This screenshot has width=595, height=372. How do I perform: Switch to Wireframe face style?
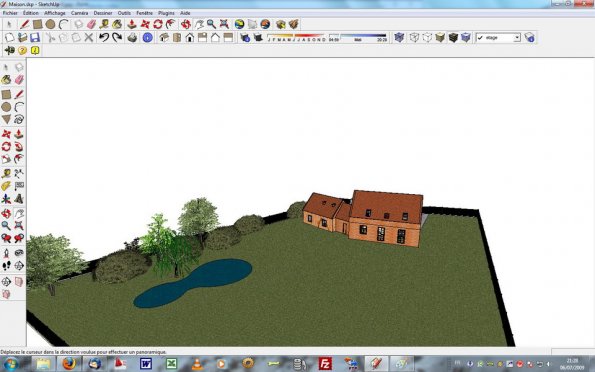414,37
